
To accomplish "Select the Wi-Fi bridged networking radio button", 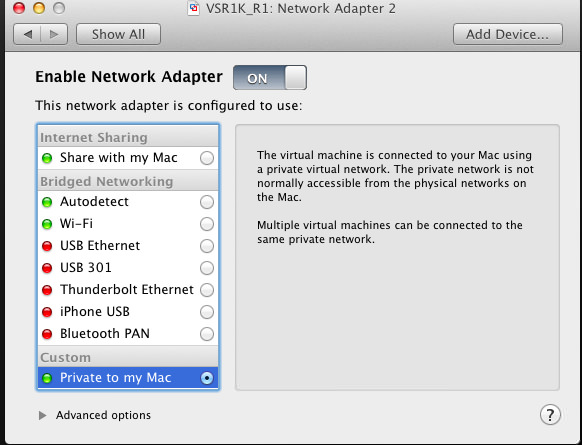I will 207,224.
